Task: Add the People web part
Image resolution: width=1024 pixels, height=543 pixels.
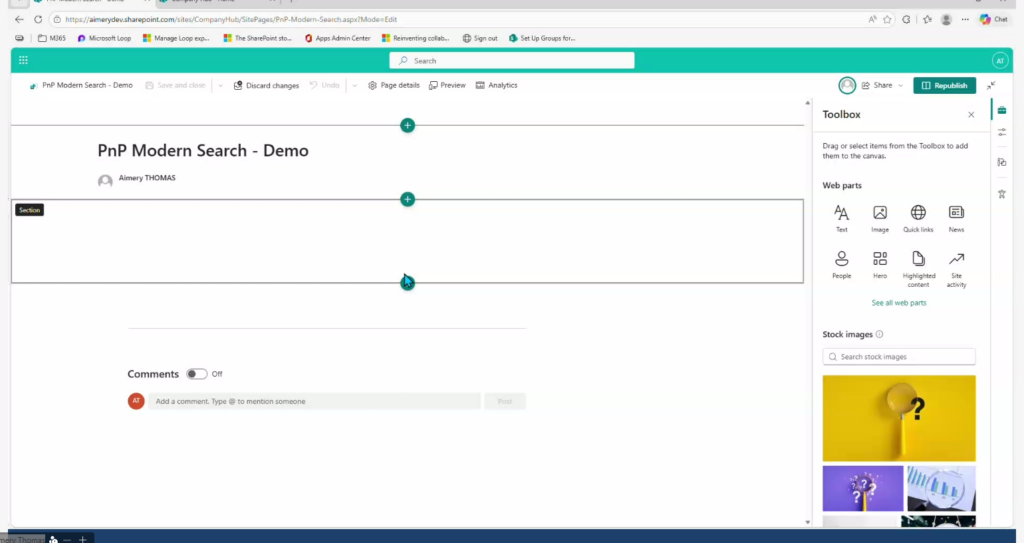Action: 841,265
